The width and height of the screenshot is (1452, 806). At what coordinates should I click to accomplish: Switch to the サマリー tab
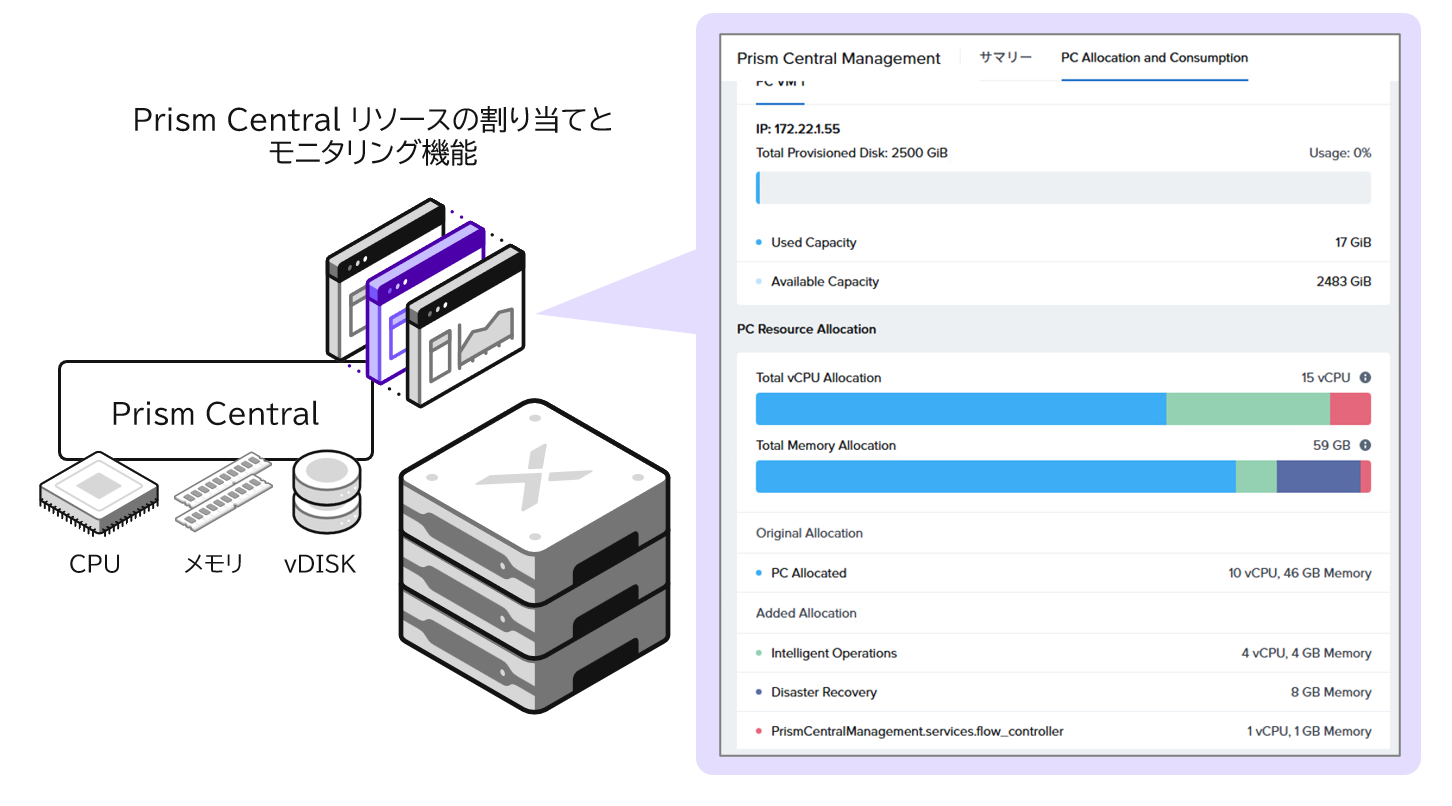point(1007,58)
